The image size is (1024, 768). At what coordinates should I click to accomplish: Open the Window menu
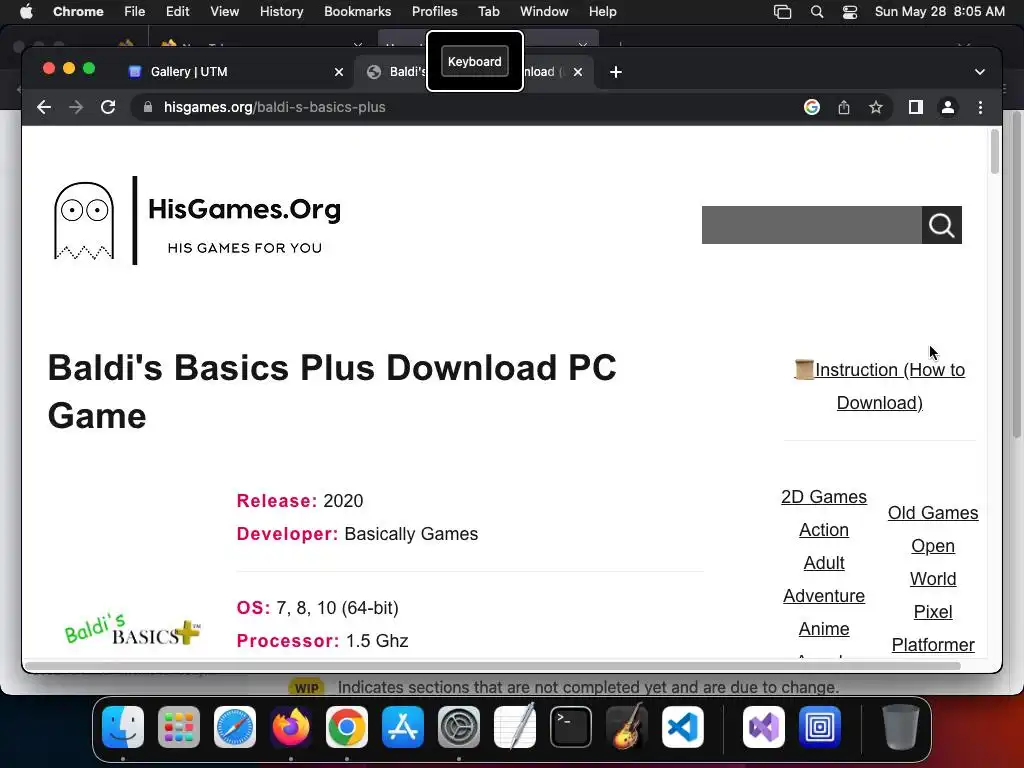pyautogui.click(x=544, y=12)
